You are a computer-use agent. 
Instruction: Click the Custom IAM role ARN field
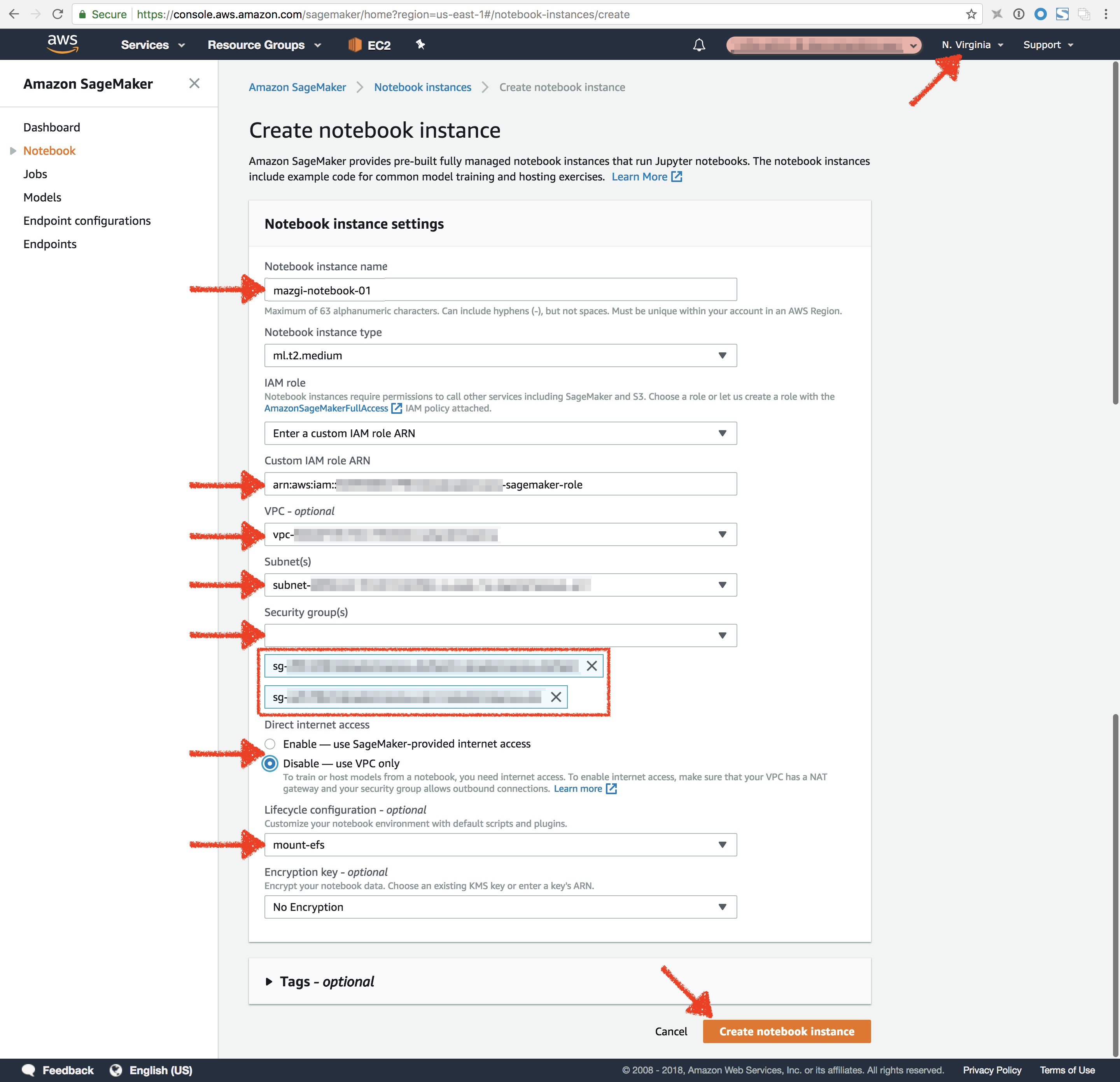click(x=500, y=484)
